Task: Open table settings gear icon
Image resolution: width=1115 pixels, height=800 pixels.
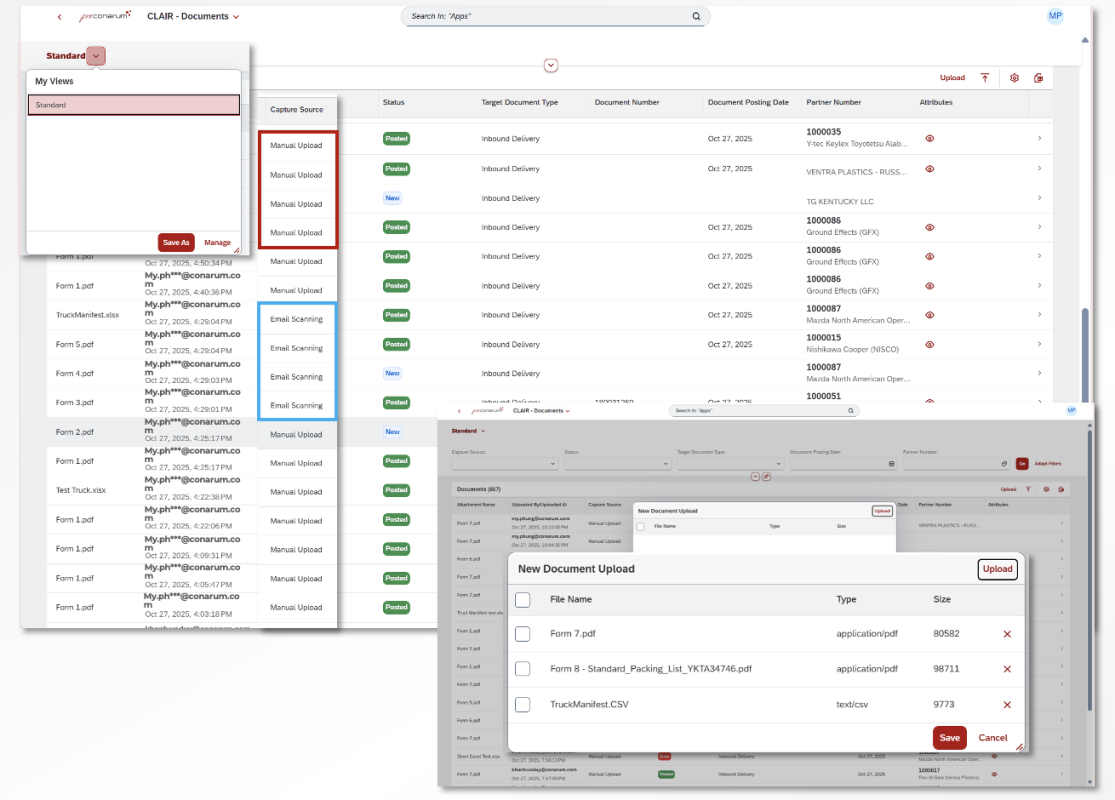Action: 1014,78
